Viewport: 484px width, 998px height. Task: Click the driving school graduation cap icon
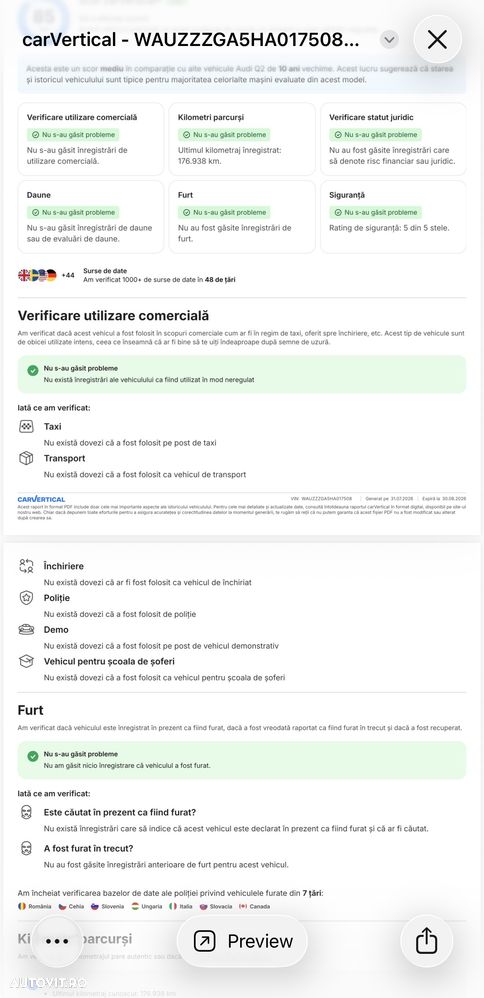(x=26, y=661)
